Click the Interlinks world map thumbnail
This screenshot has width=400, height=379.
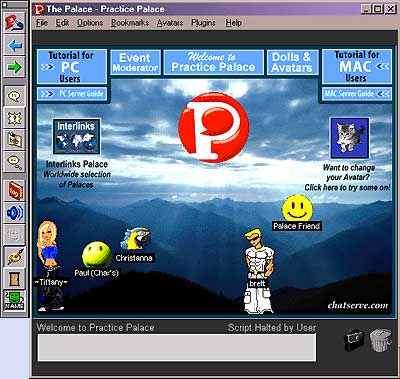click(x=76, y=137)
